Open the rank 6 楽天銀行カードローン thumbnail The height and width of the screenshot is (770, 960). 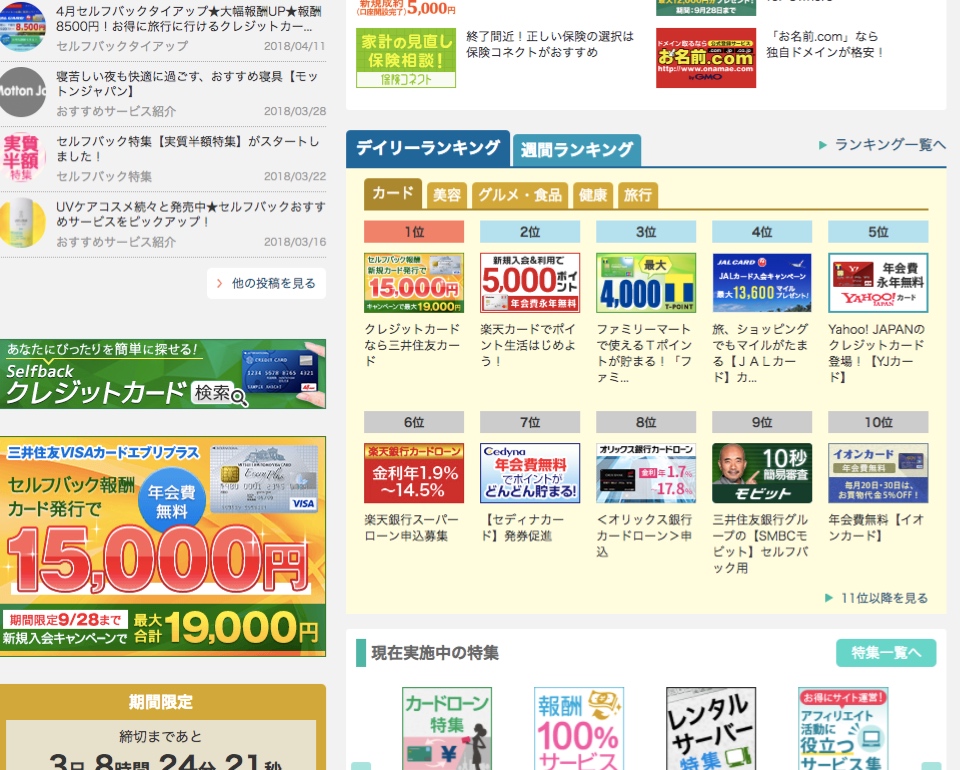click(x=414, y=473)
